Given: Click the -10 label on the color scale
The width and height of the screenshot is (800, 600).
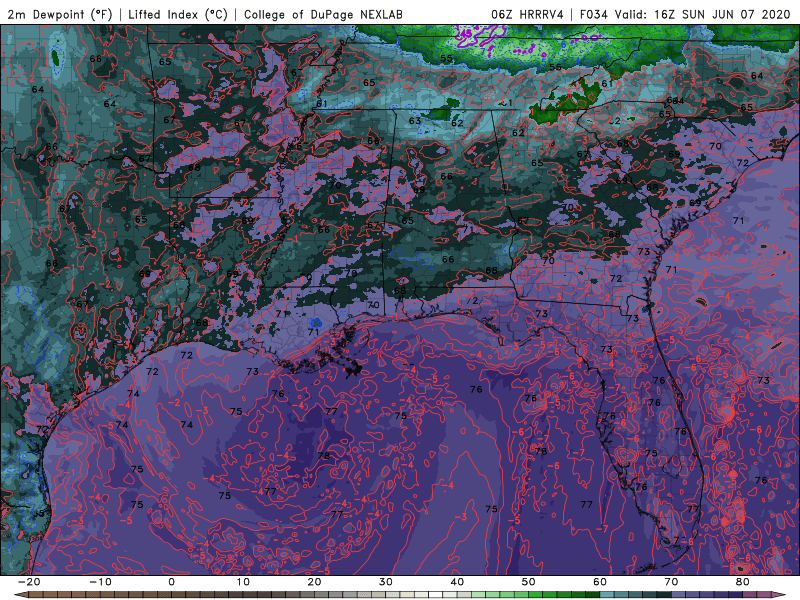Looking at the screenshot, I should 100,582.
